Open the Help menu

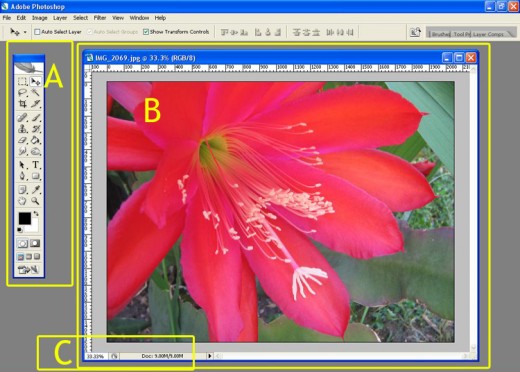point(160,18)
